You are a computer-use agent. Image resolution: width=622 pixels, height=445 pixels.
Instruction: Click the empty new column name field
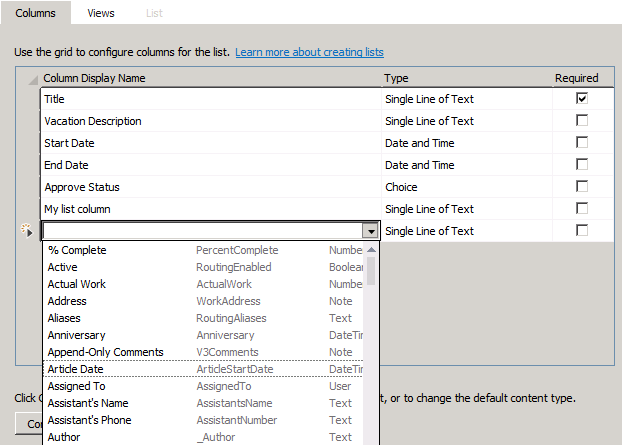click(200, 231)
